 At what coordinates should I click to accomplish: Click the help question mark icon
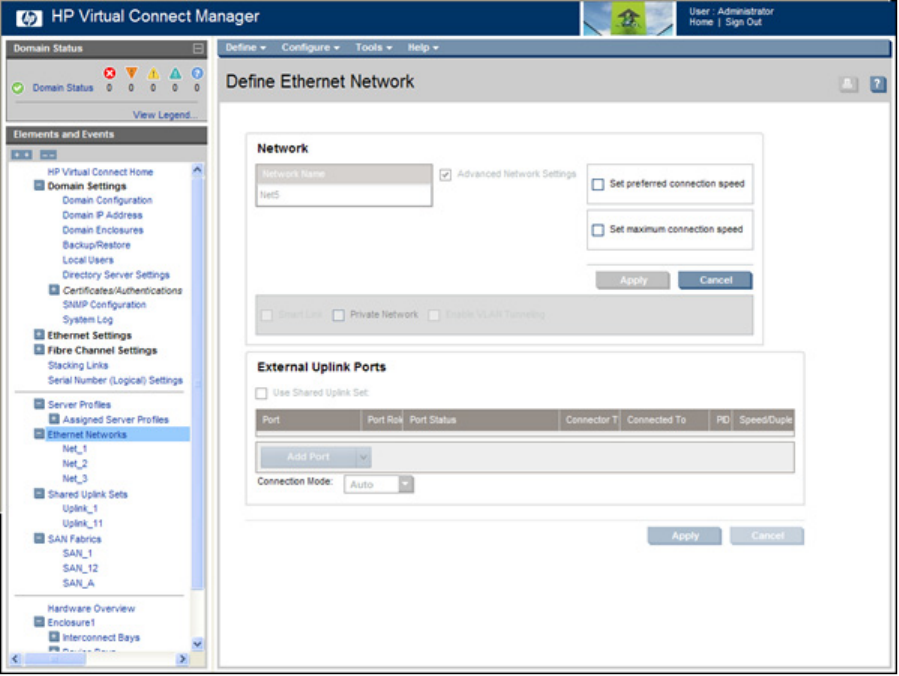point(878,85)
